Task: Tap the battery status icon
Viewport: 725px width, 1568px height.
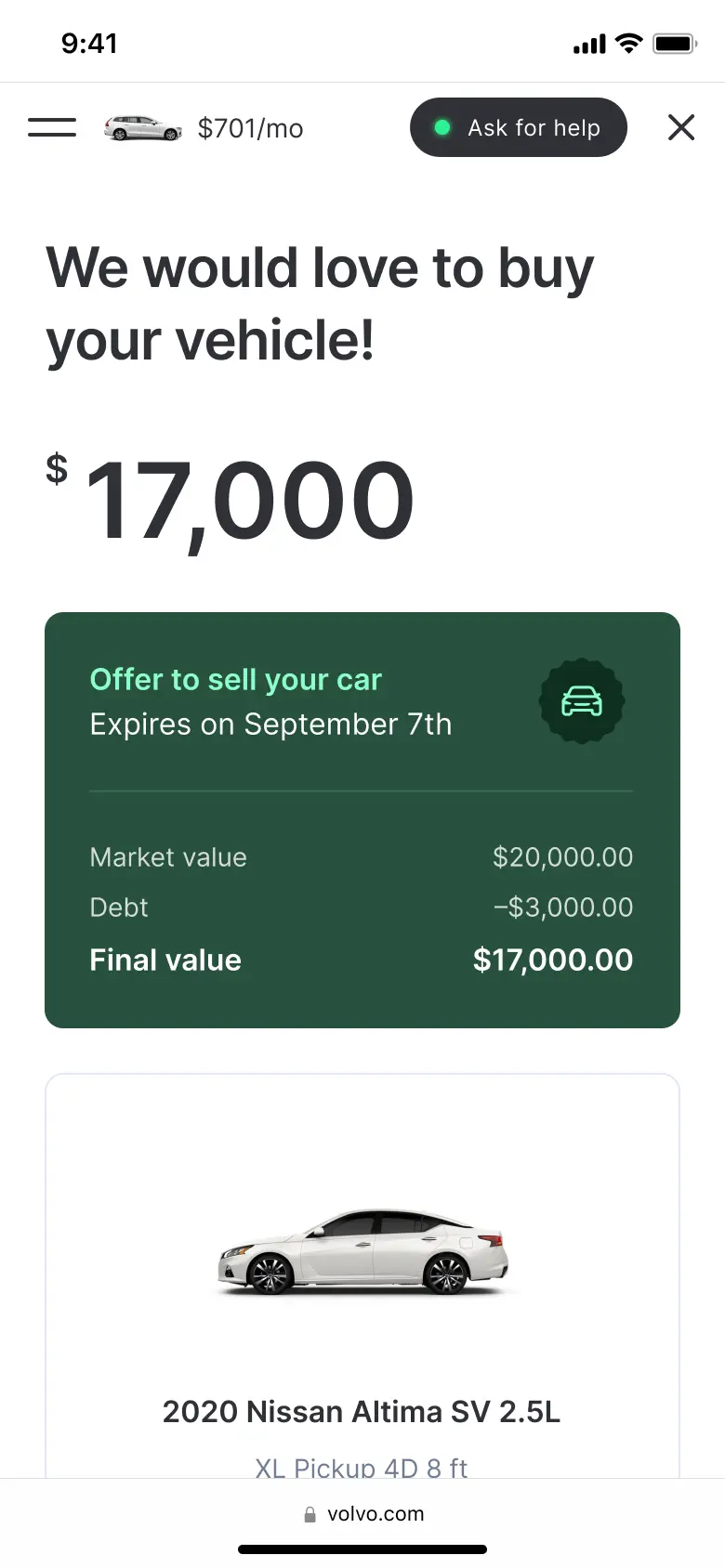Action: point(675,43)
